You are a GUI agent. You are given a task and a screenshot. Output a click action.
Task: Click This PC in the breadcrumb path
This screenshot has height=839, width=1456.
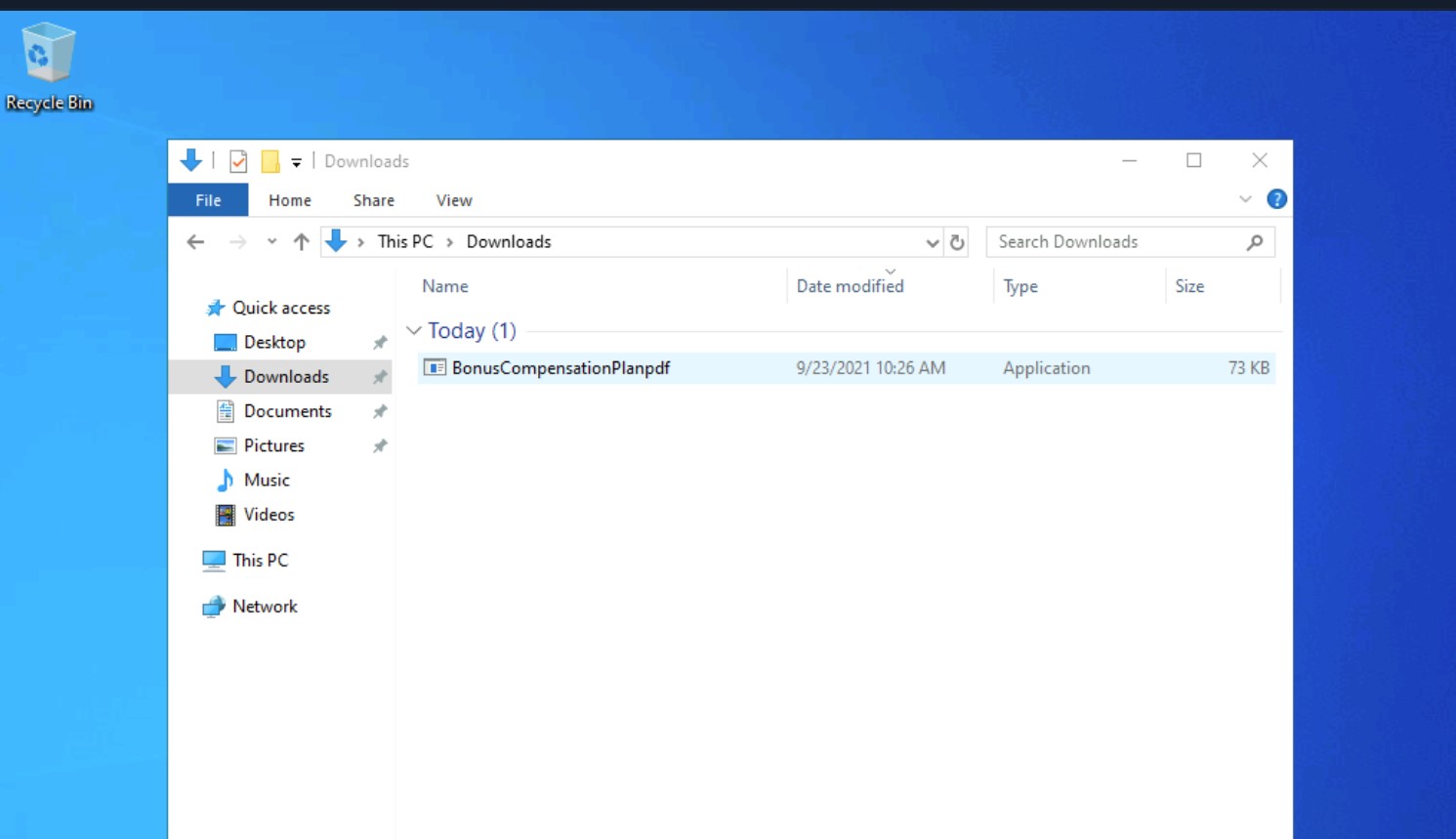tap(404, 242)
